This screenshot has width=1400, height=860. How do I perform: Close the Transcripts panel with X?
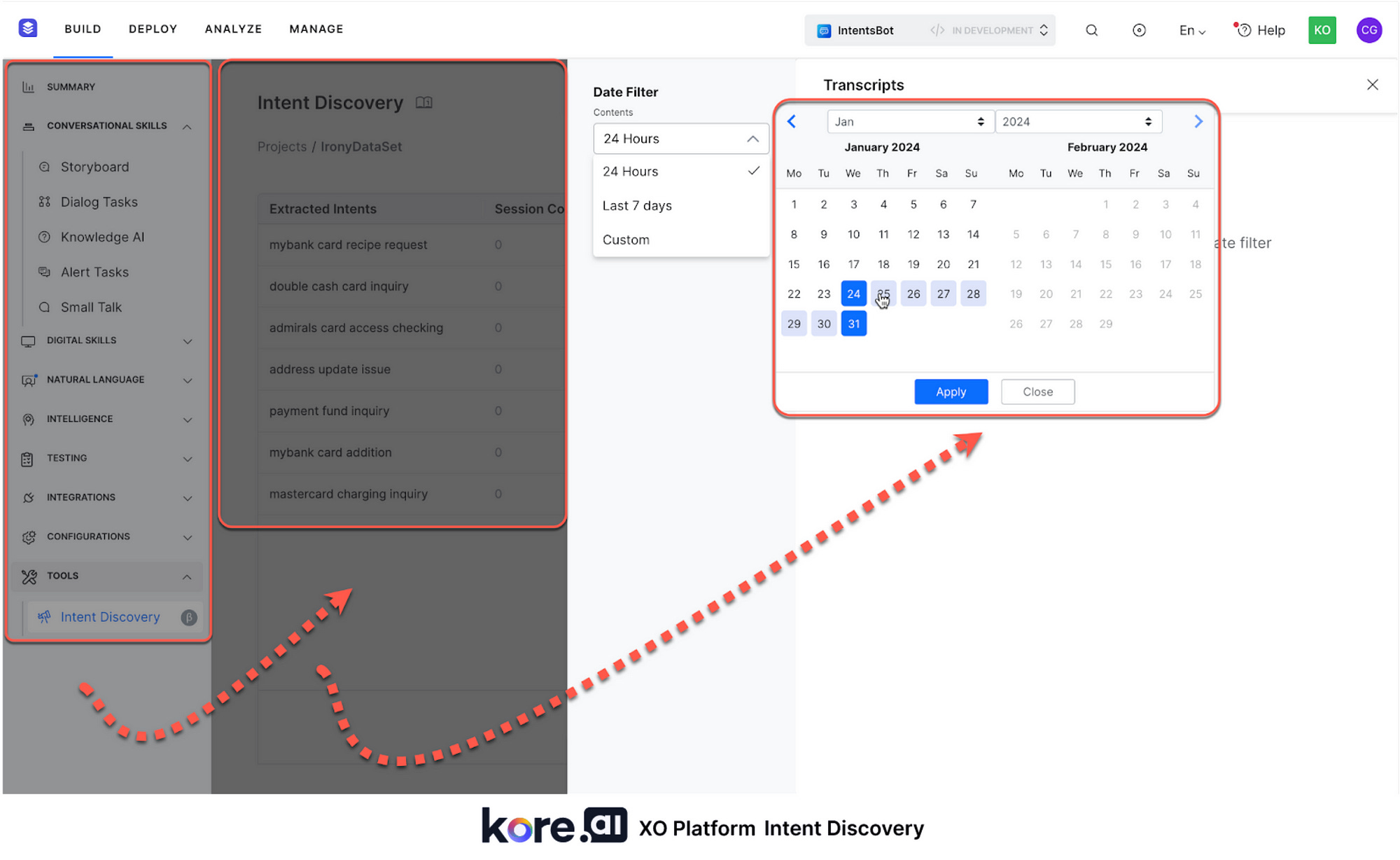pos(1373,85)
